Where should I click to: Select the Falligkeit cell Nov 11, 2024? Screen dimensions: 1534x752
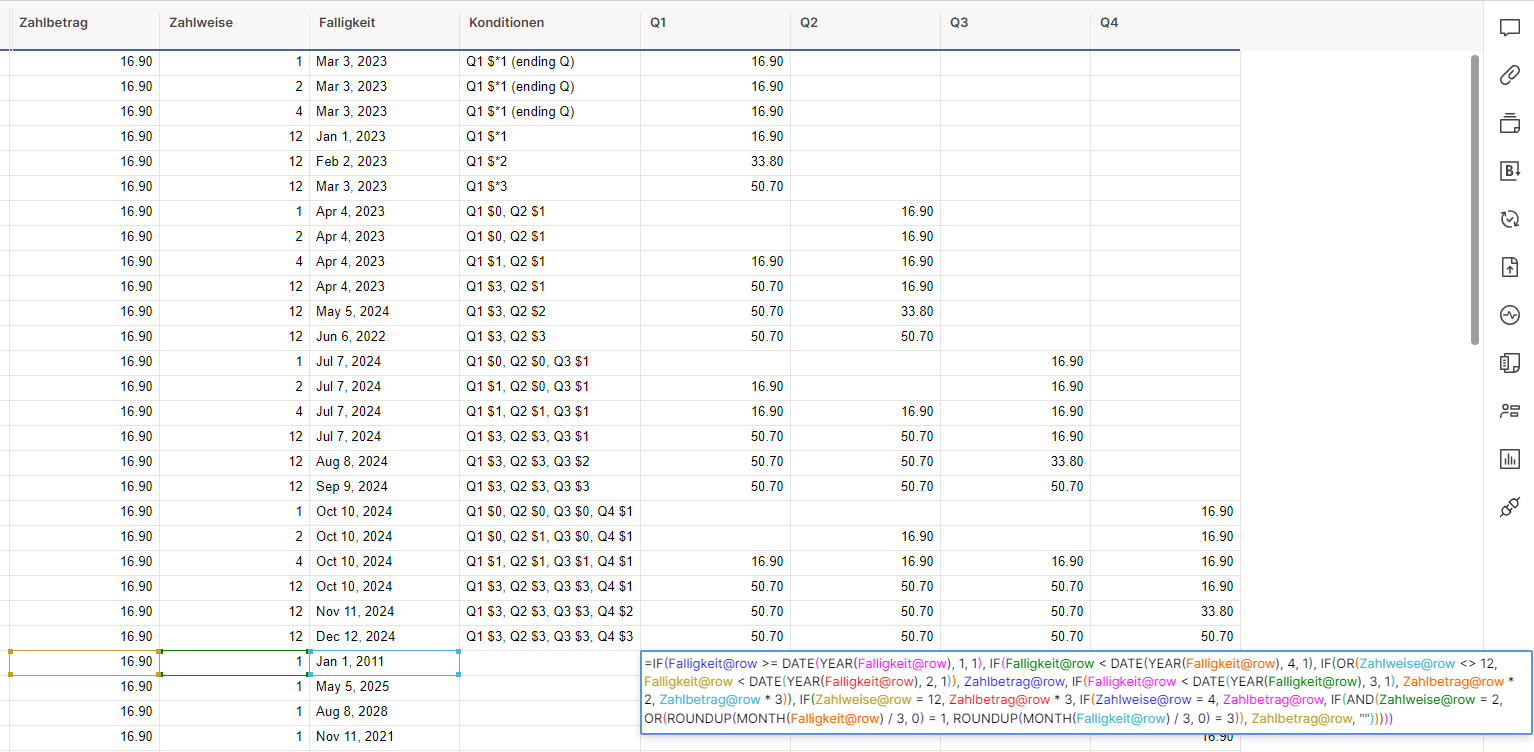[x=385, y=611]
